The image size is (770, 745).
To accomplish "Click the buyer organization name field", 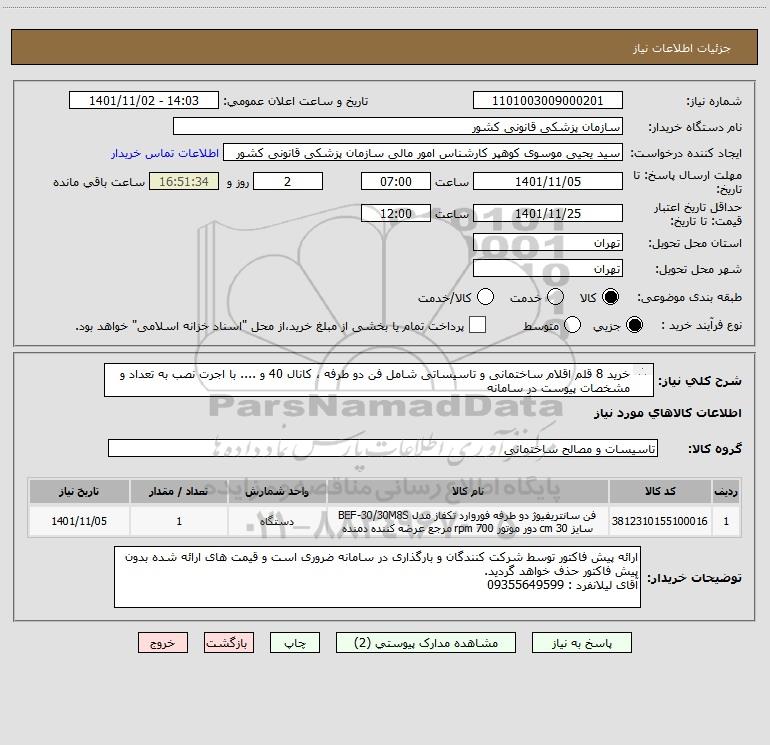I will [398, 127].
